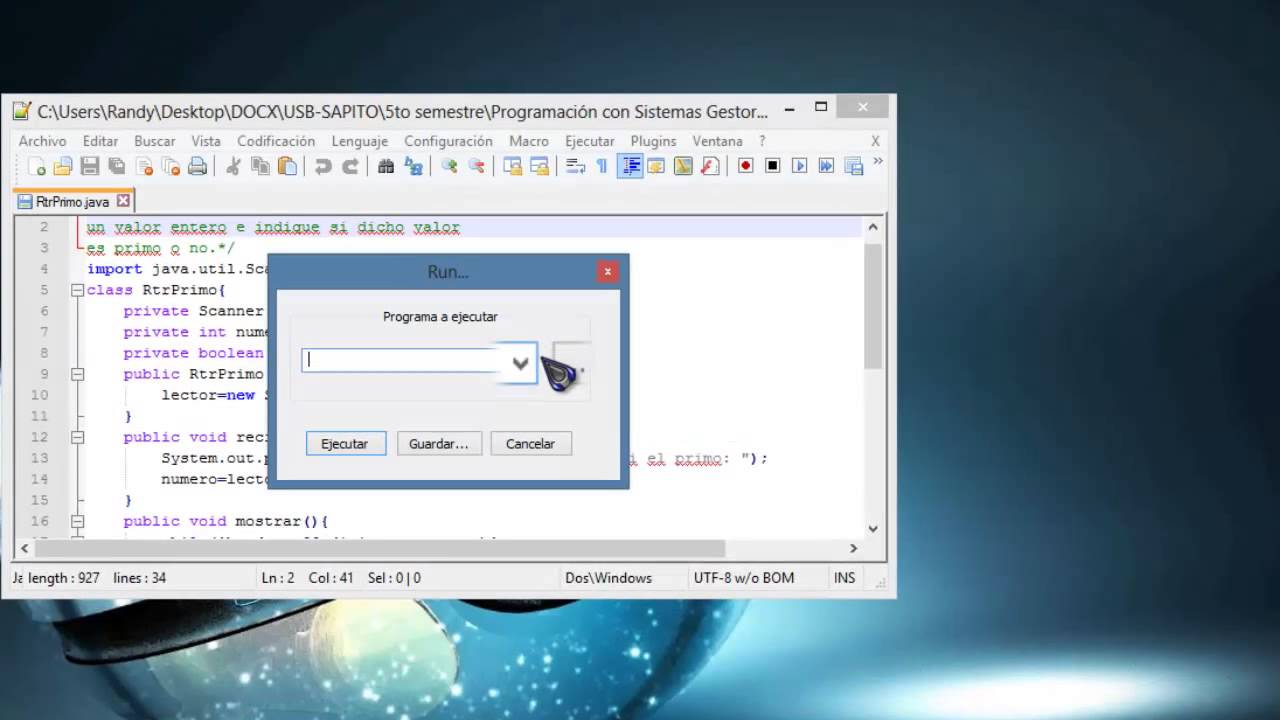Click the Save toolbar icon
Image resolution: width=1280 pixels, height=720 pixels.
tap(90, 166)
